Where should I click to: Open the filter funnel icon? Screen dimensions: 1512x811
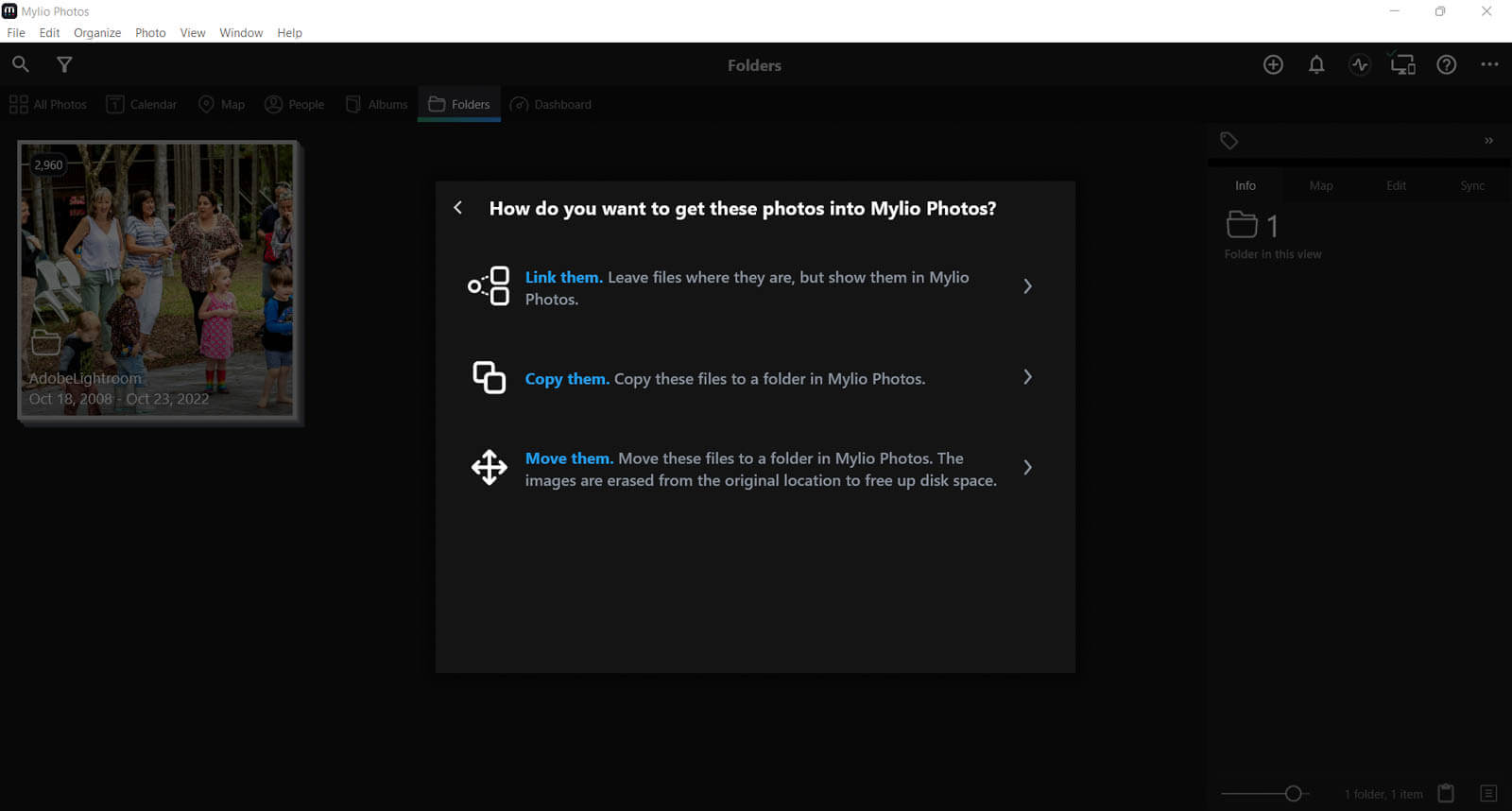[64, 64]
